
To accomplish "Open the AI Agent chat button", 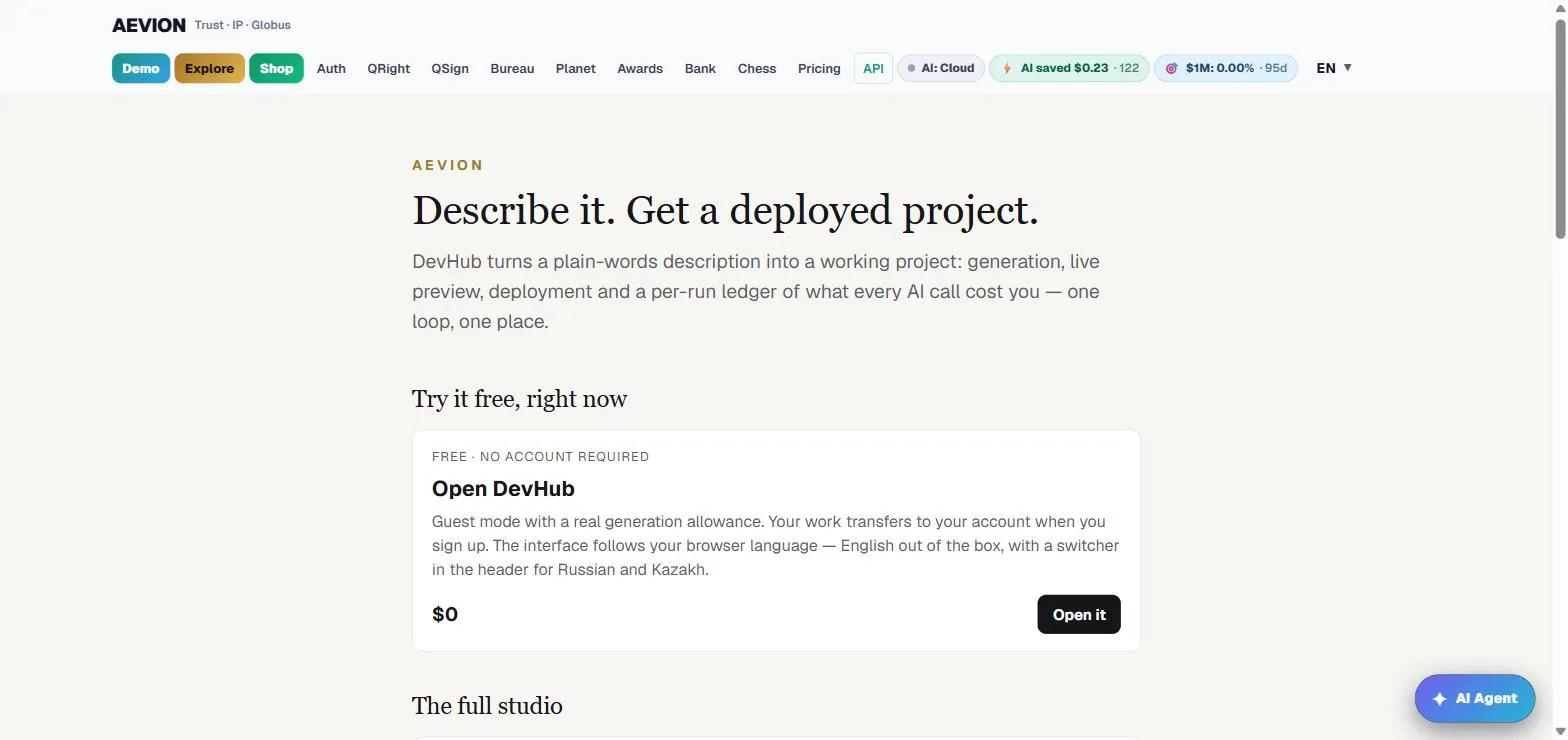I will 1475,698.
